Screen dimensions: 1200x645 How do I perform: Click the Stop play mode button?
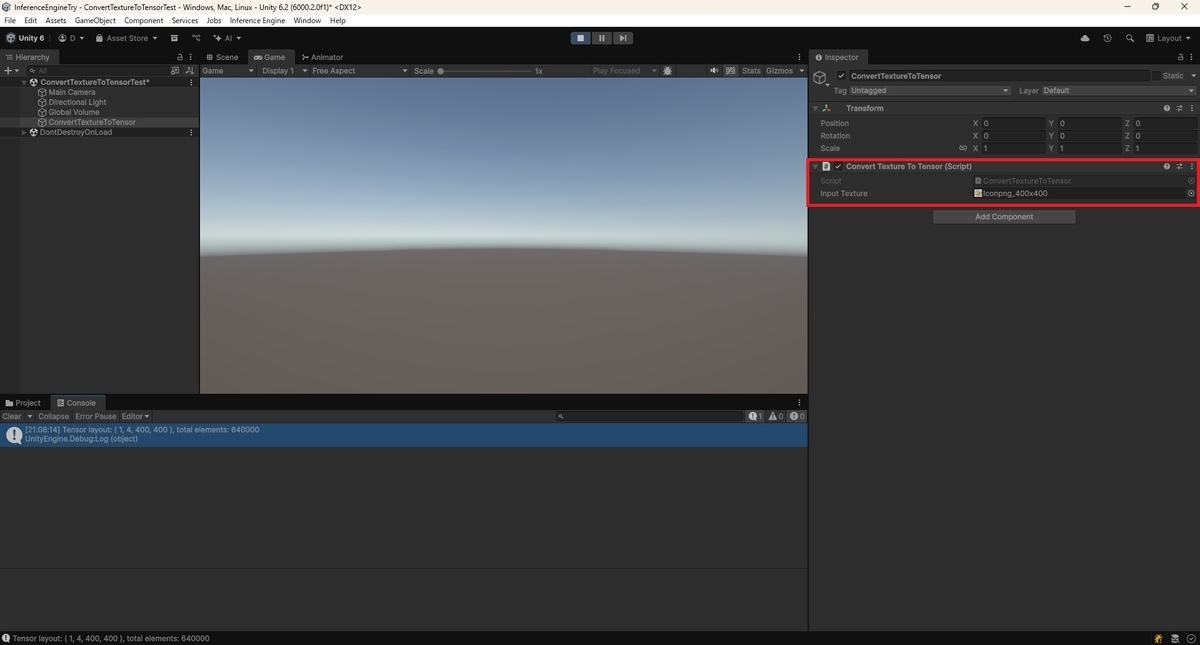580,38
